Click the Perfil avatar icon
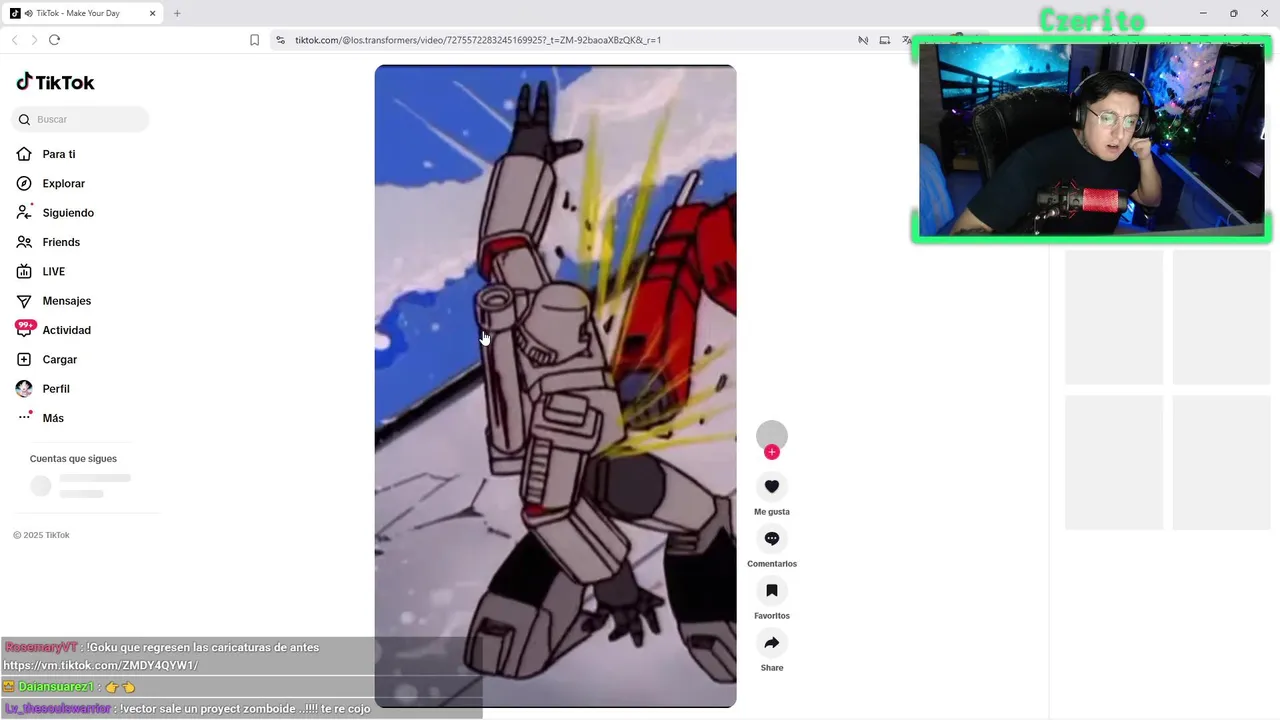1280x720 pixels. click(24, 389)
